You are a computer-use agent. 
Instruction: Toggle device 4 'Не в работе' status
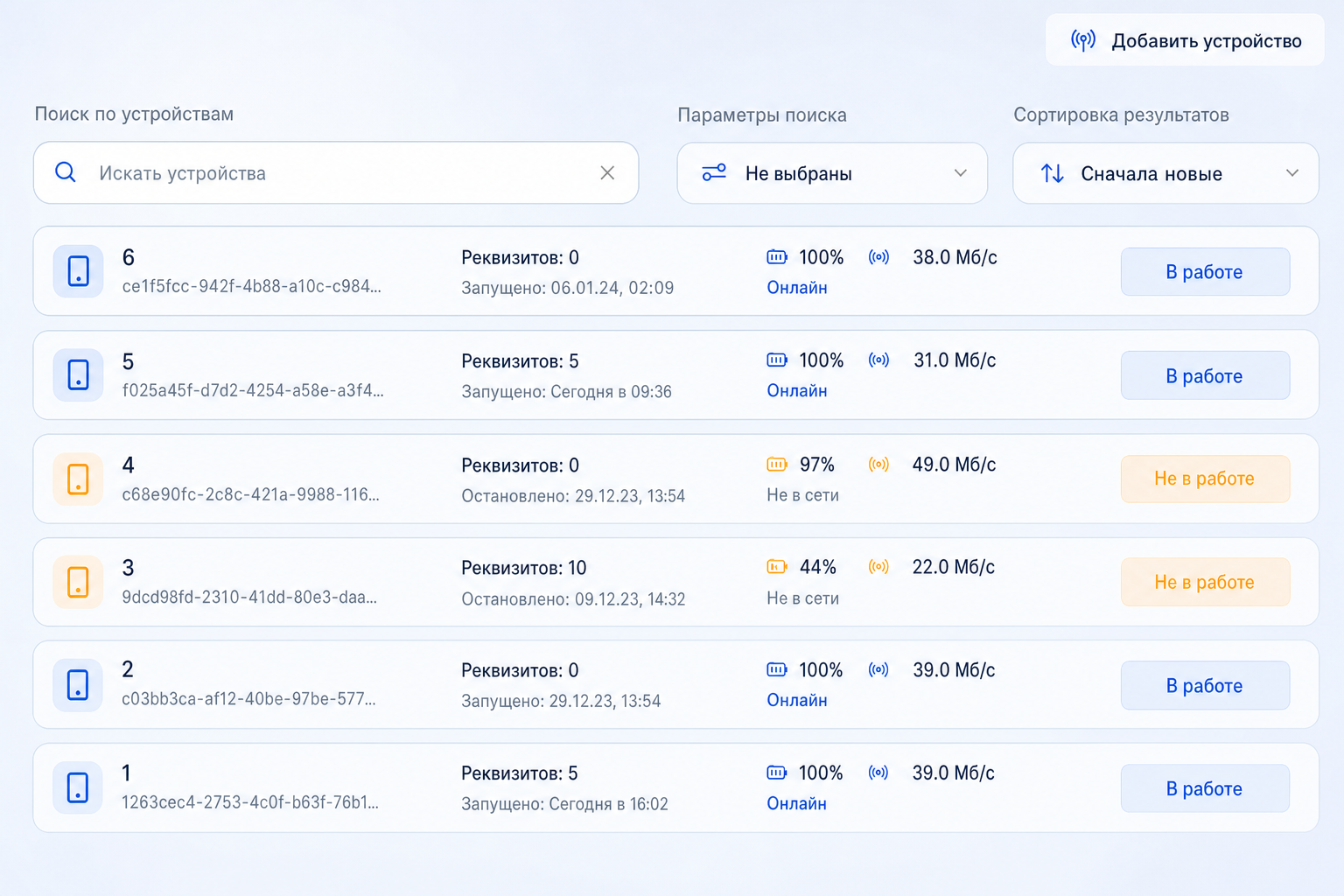pos(1205,479)
